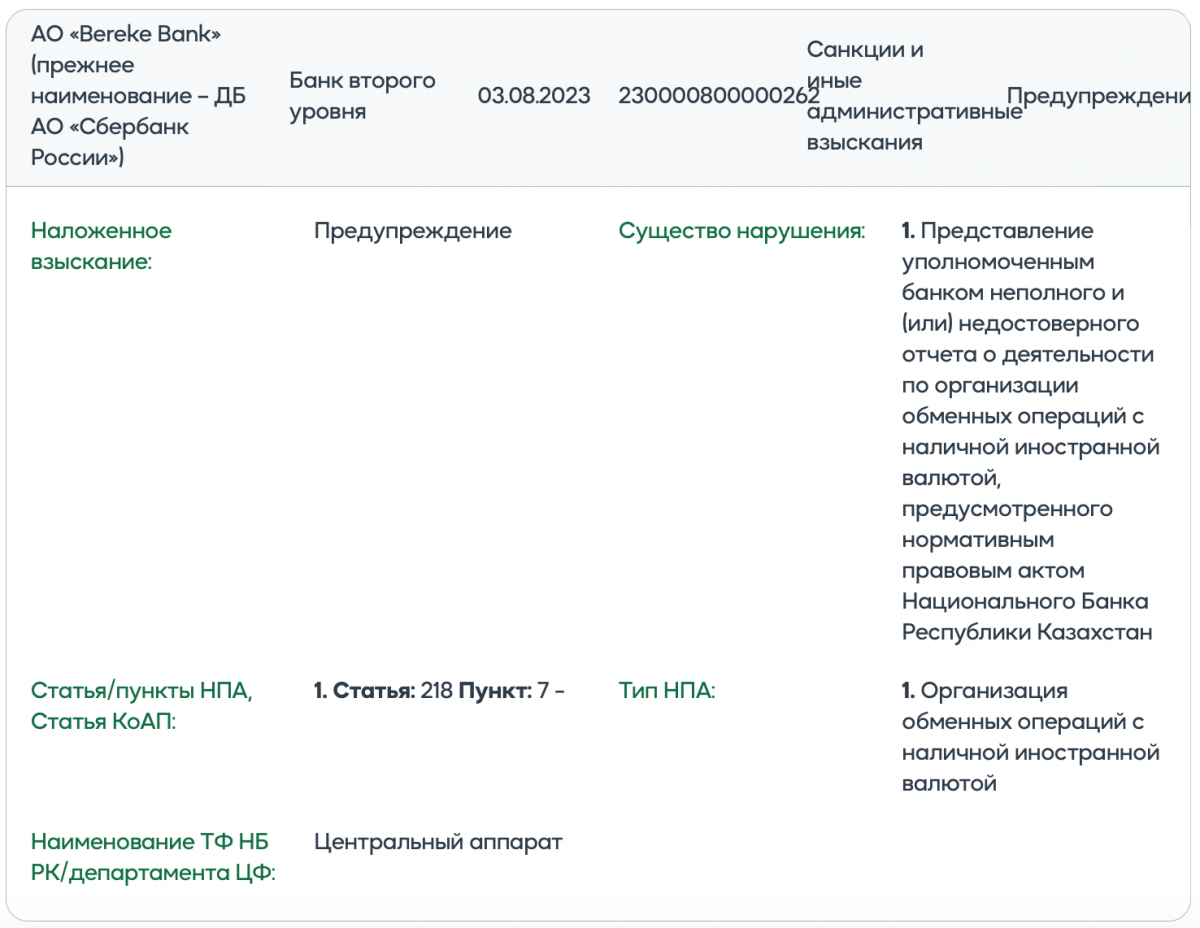The width and height of the screenshot is (1200, 928).
Task: Select the number 230000800000262
Action: (x=719, y=96)
